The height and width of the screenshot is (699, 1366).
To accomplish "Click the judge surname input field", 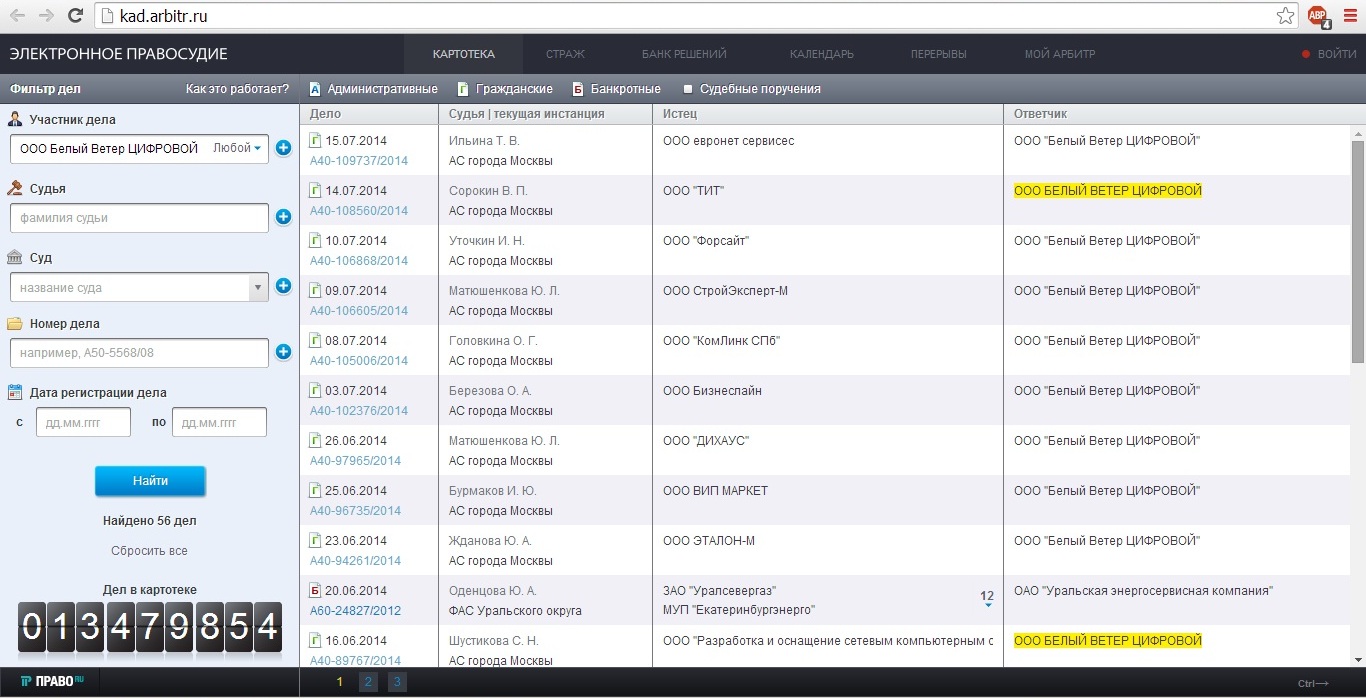I will click(139, 218).
